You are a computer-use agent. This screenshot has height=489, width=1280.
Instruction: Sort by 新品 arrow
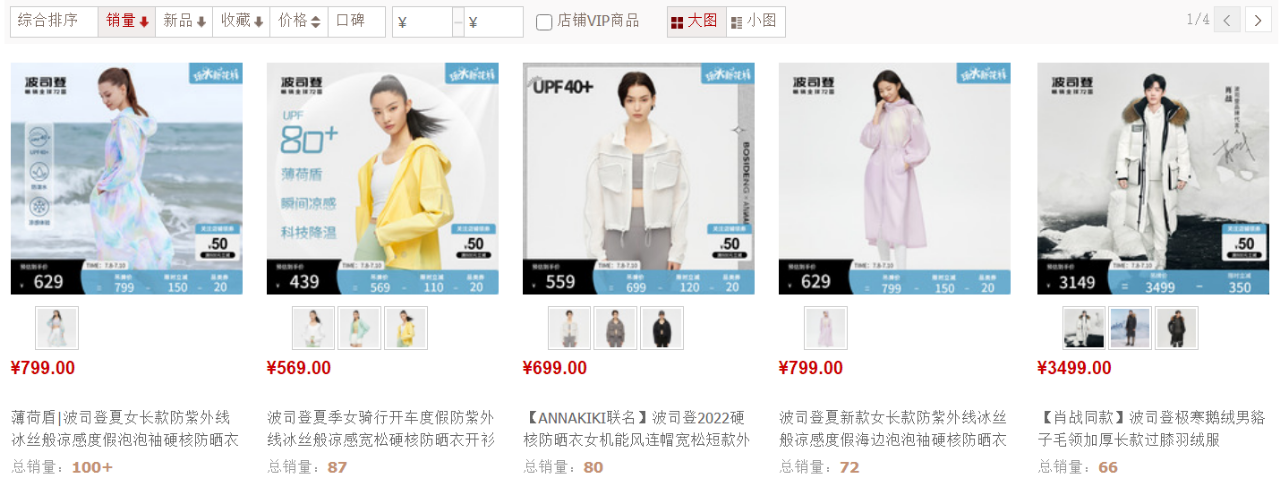pyautogui.click(x=184, y=21)
